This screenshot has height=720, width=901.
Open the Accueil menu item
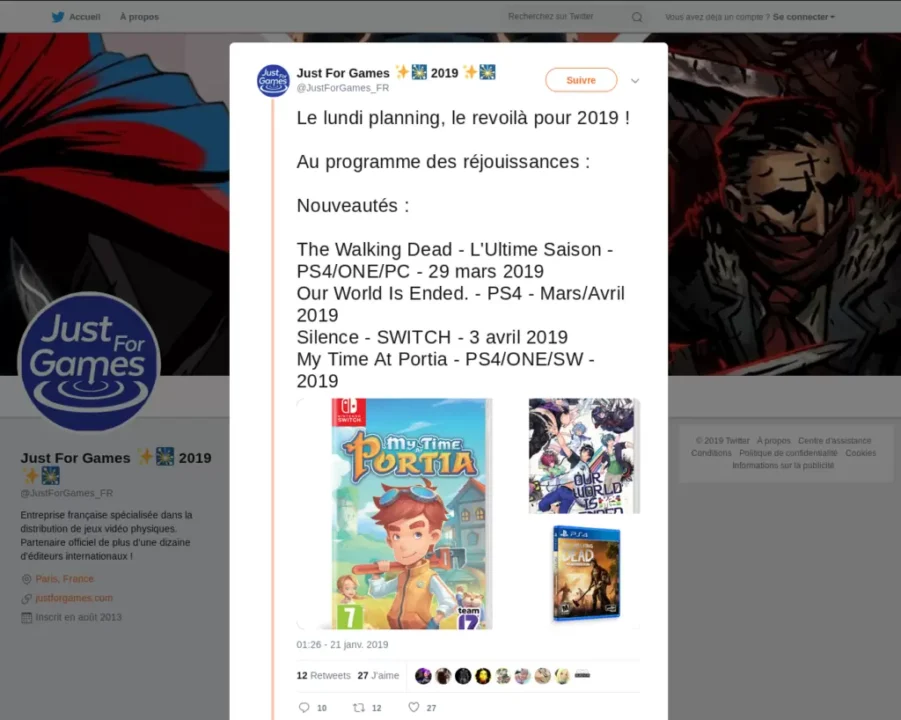(x=84, y=17)
